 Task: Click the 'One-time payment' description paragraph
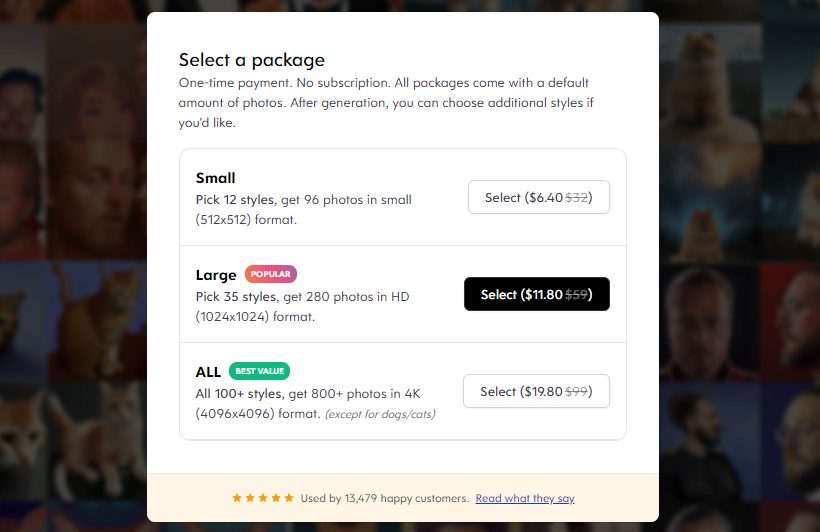tap(386, 103)
